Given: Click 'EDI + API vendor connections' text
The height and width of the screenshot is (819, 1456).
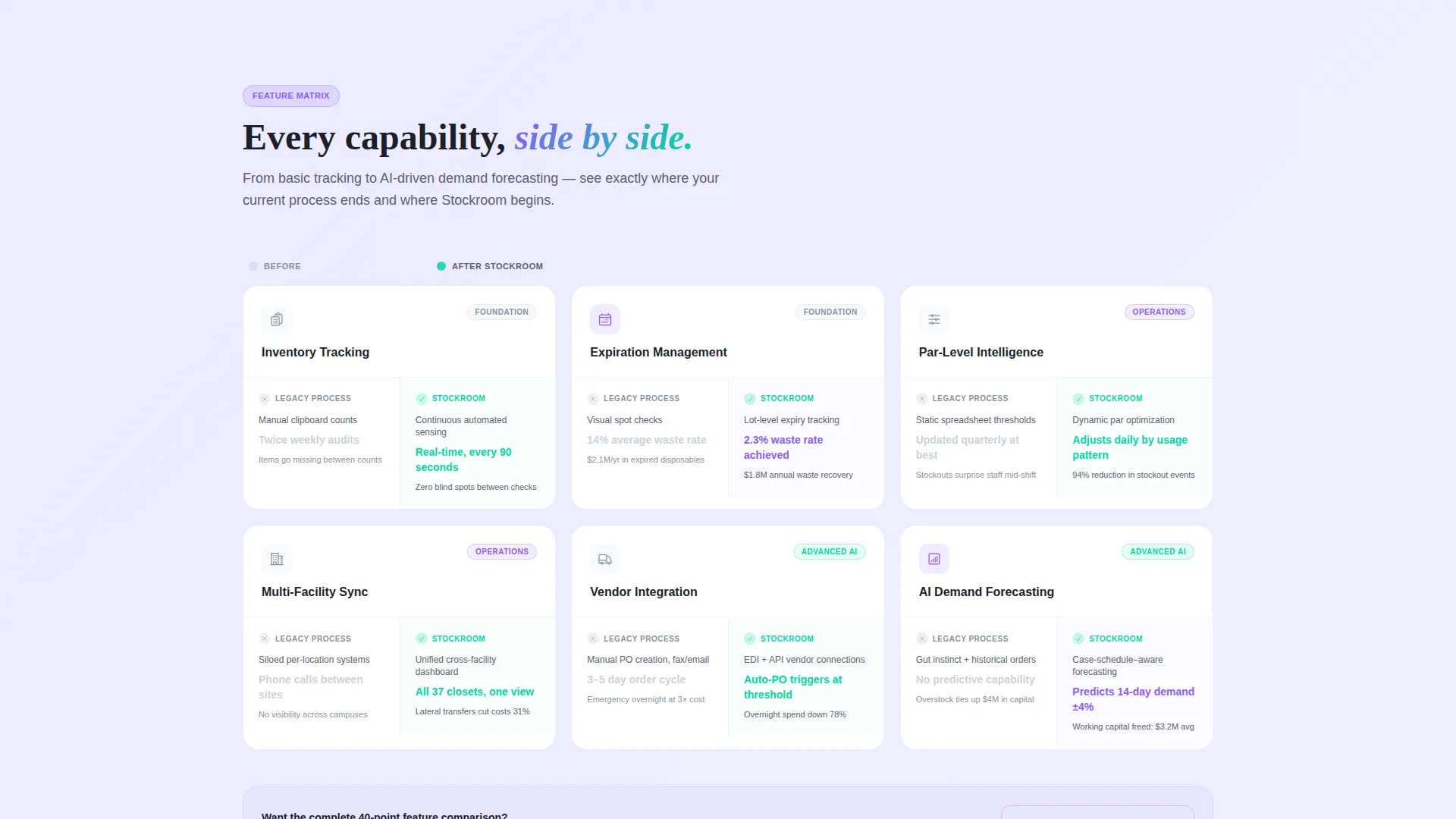Looking at the screenshot, I should pyautogui.click(x=805, y=660).
